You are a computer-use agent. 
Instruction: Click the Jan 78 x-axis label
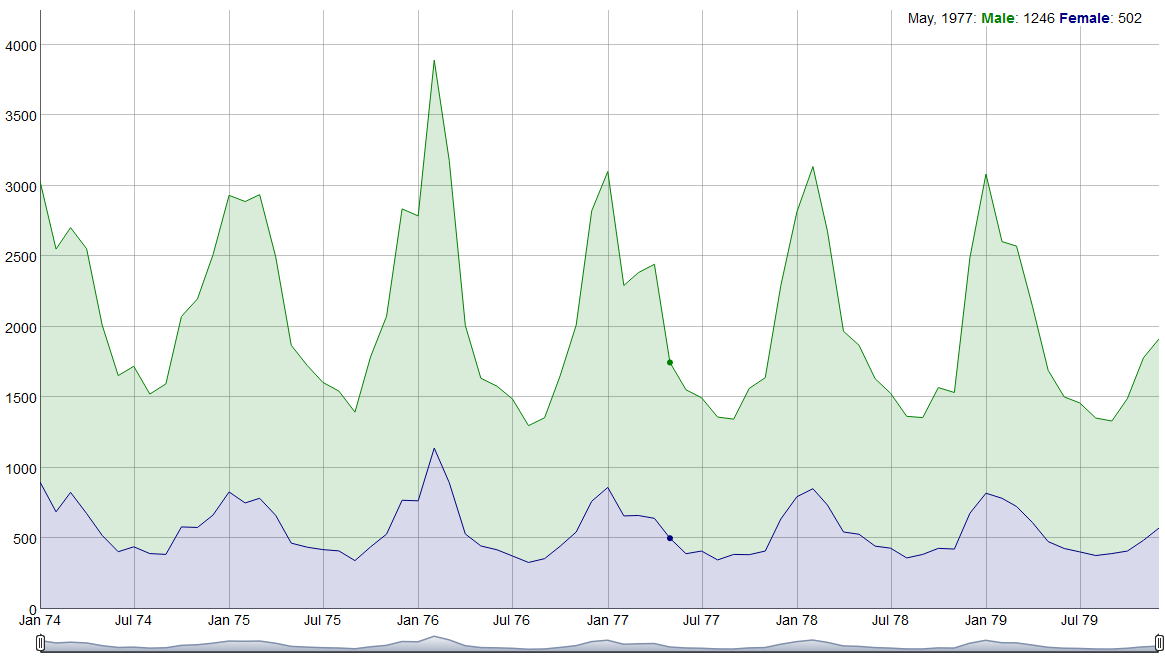pyautogui.click(x=796, y=620)
